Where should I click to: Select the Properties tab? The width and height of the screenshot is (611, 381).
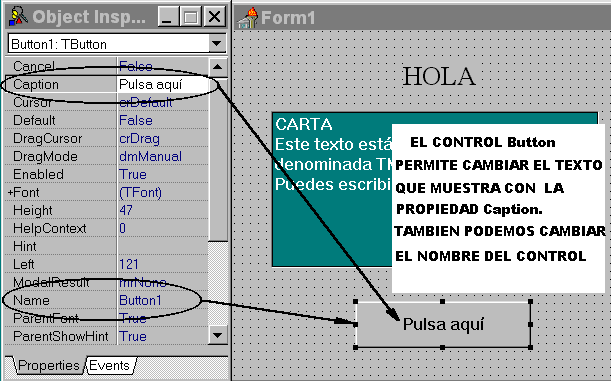[48, 365]
